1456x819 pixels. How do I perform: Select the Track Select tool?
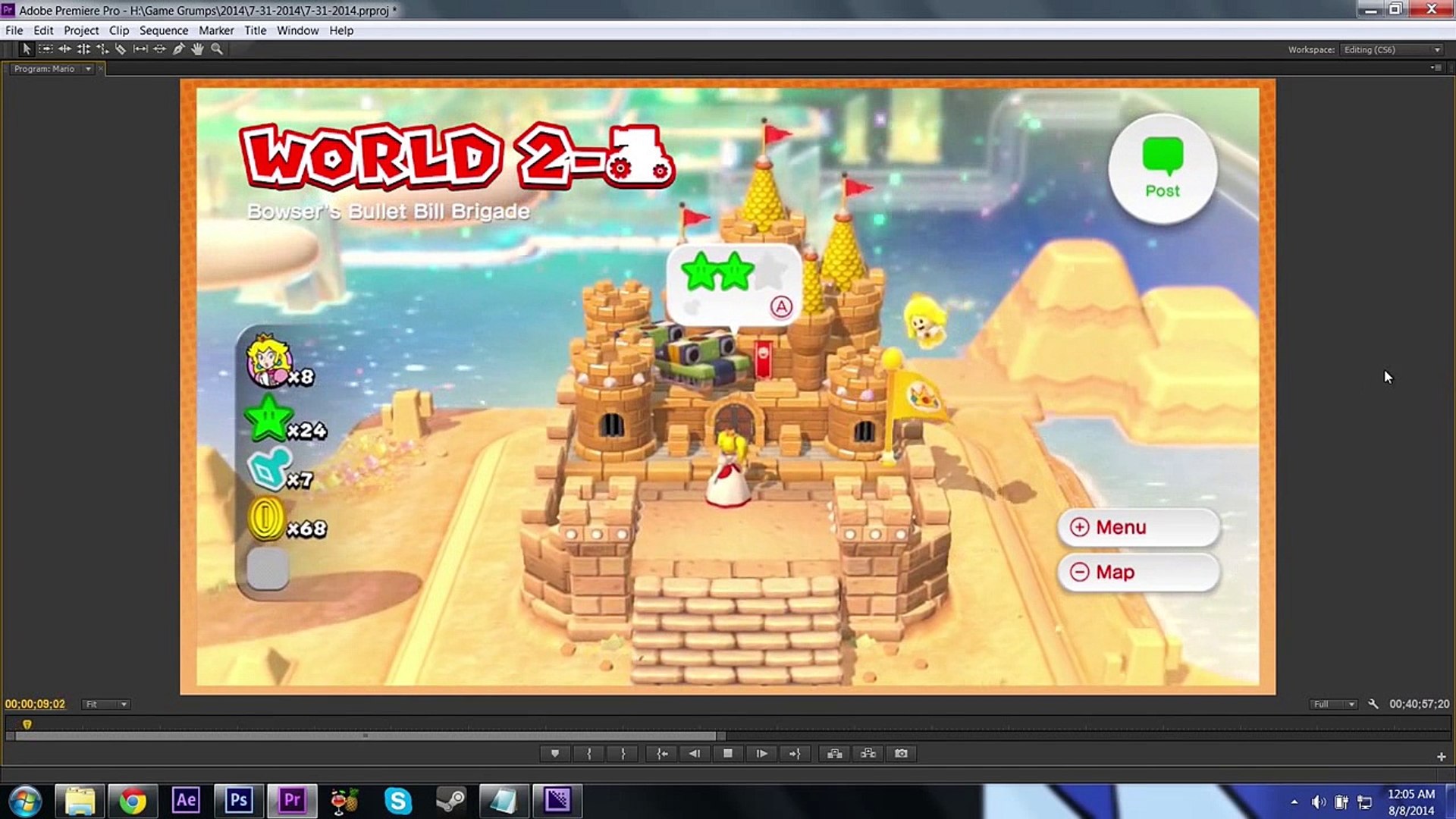tap(45, 49)
